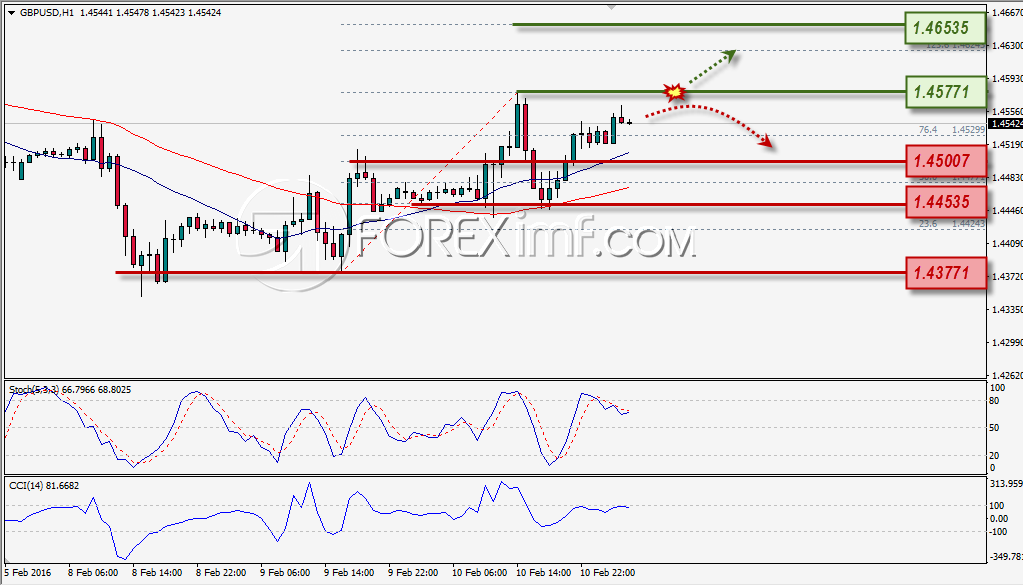The height and width of the screenshot is (586, 1023).
Task: Click the CCI scale value -100
Action: click(999, 532)
